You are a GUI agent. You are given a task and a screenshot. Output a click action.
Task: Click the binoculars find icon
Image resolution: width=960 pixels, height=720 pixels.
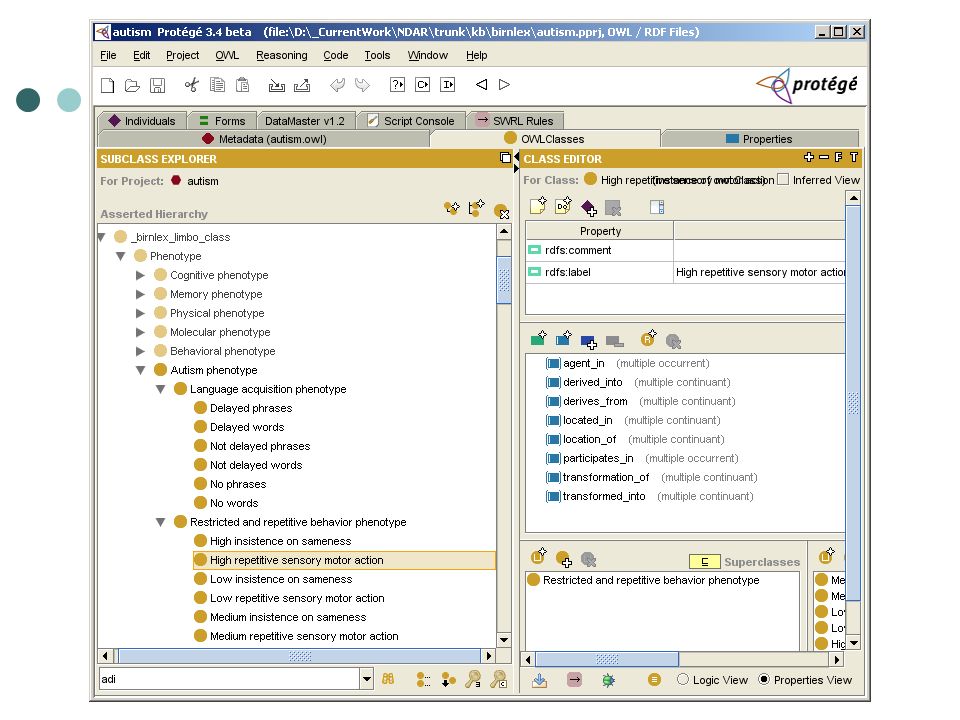click(388, 679)
